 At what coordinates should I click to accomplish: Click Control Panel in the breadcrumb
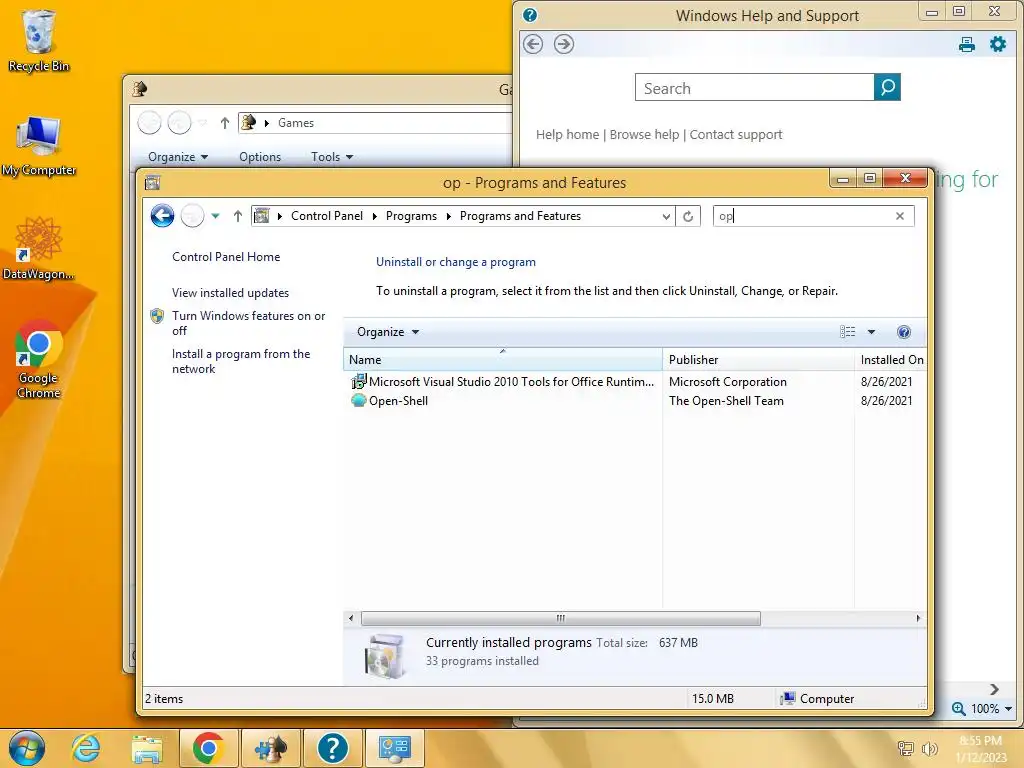click(327, 216)
